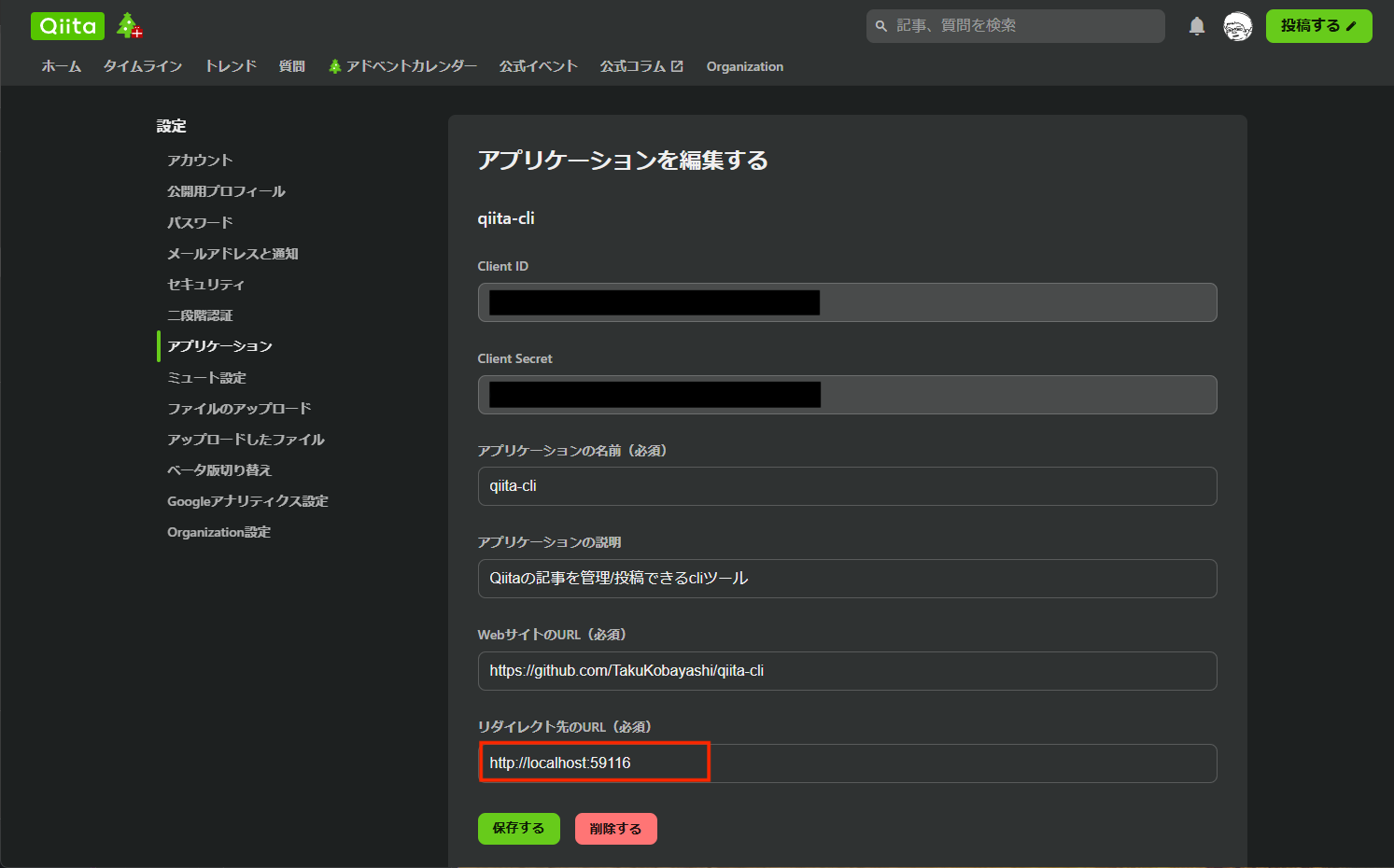1394x868 pixels.
Task: Open タイムライン tab
Action: (143, 66)
